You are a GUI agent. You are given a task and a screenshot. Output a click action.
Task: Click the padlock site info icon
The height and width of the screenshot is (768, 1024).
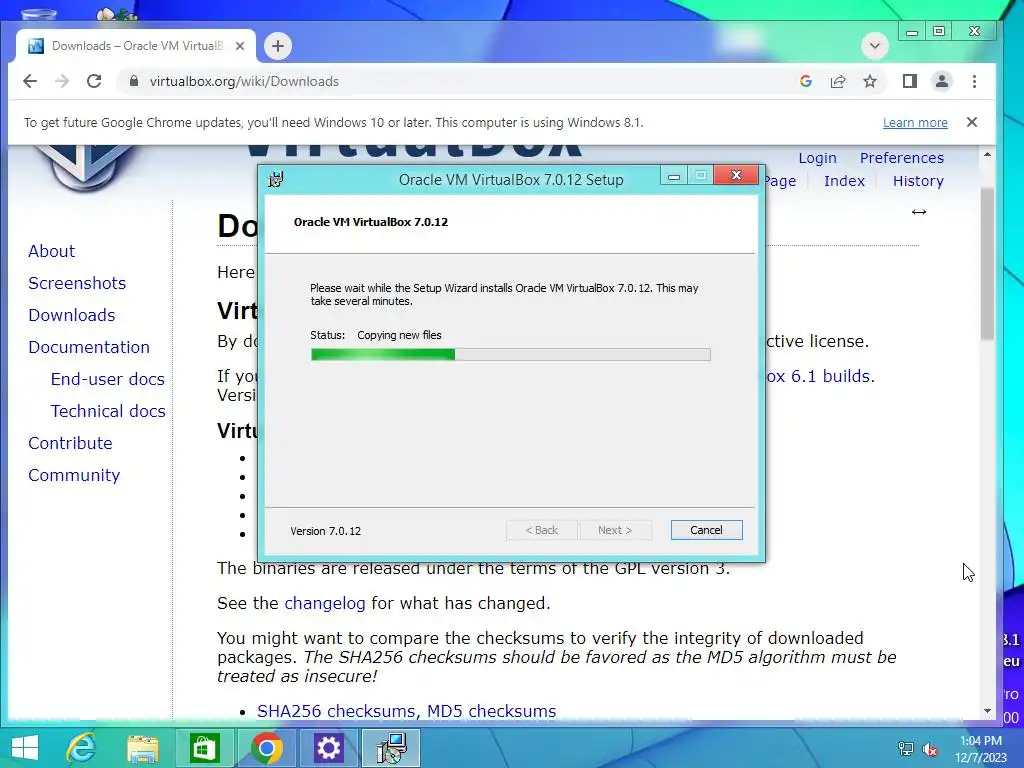pos(134,81)
